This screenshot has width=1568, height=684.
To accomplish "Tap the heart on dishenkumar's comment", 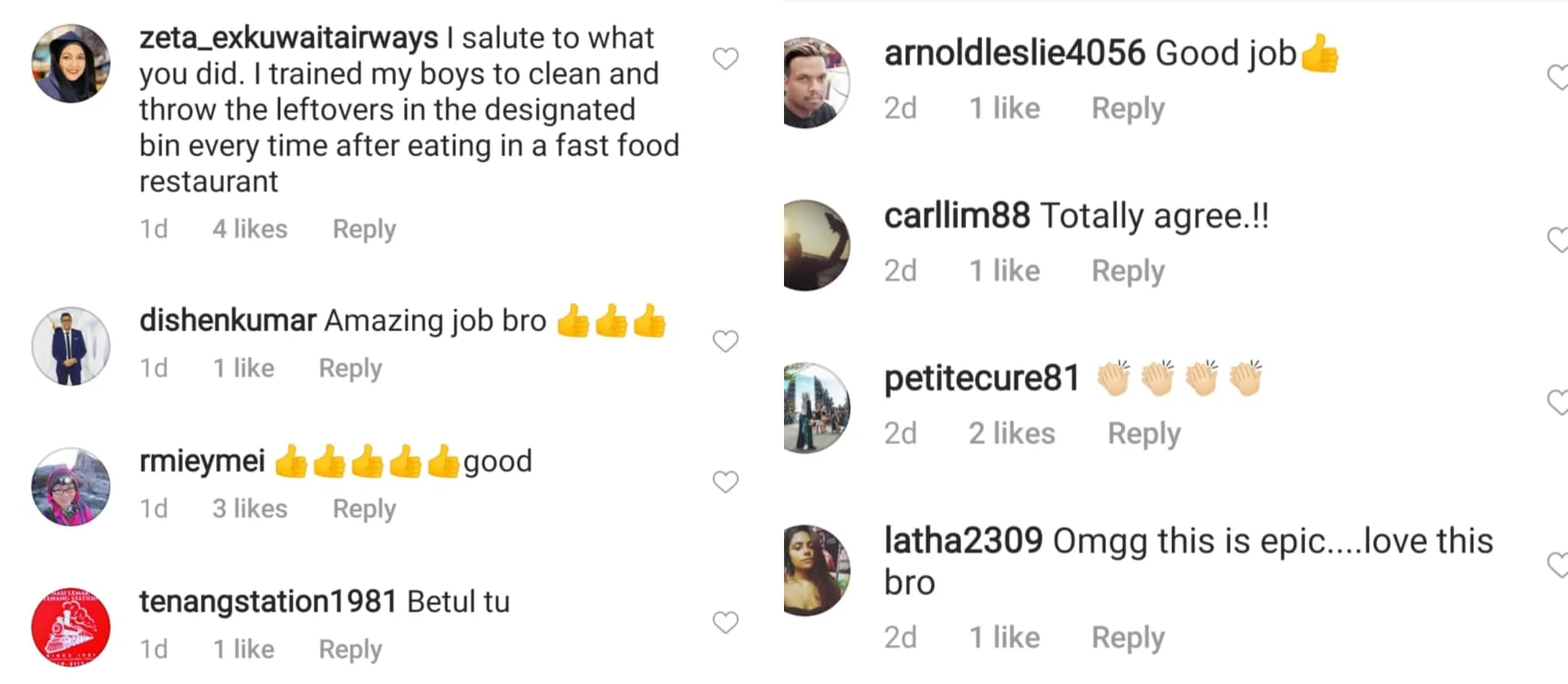I will [725, 341].
